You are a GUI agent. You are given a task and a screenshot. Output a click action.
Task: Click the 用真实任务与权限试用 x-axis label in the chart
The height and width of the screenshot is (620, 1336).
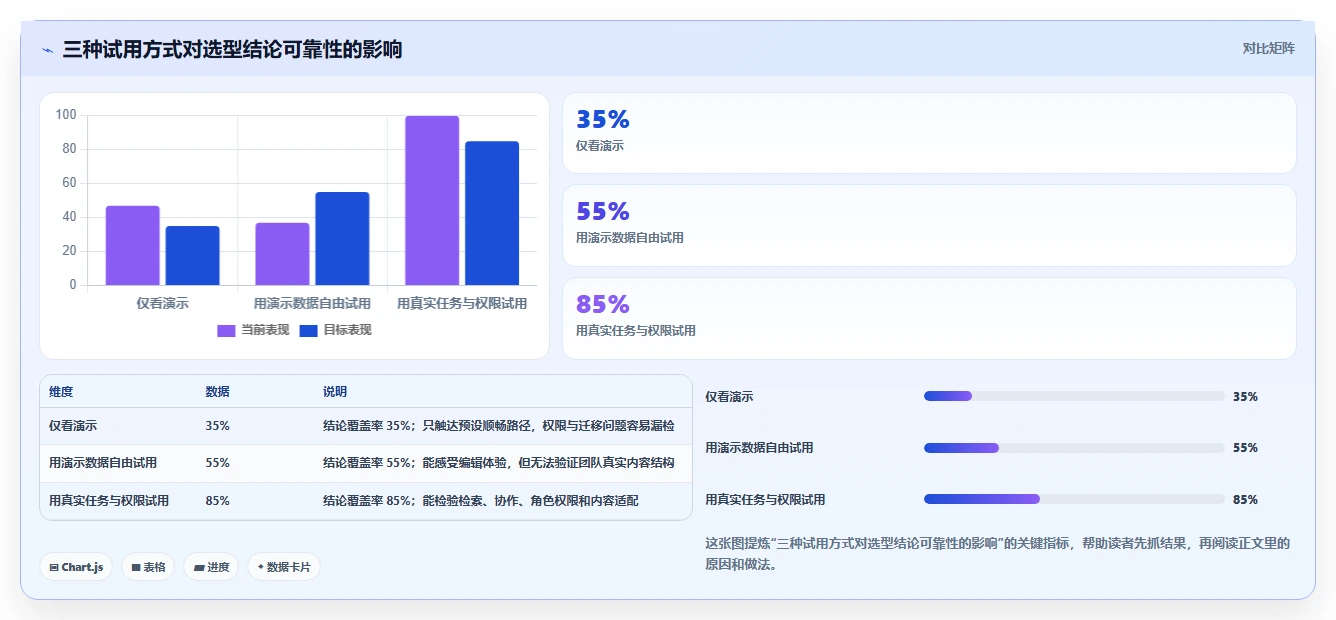(462, 303)
